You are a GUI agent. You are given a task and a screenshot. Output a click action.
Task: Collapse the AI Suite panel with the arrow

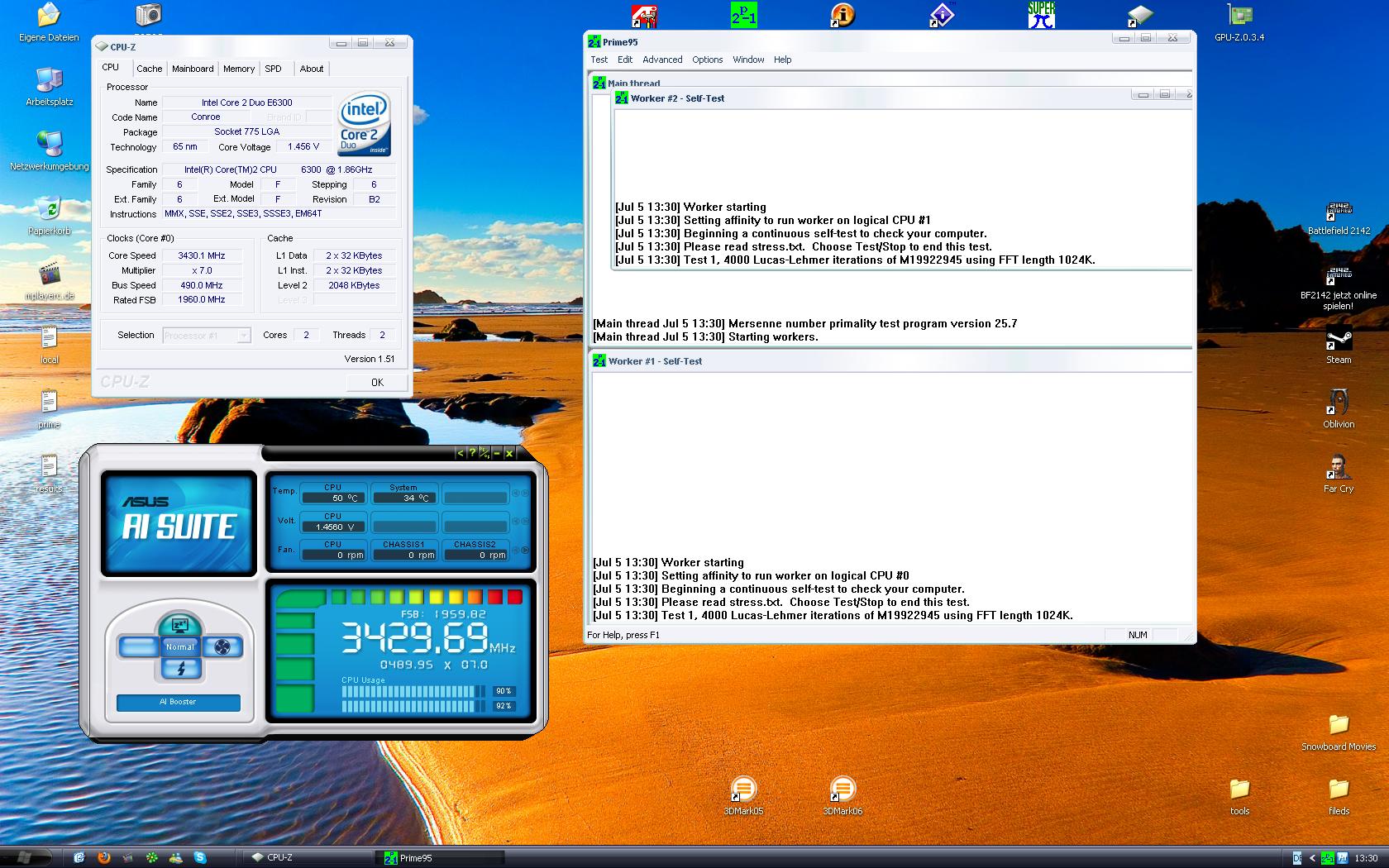(461, 453)
